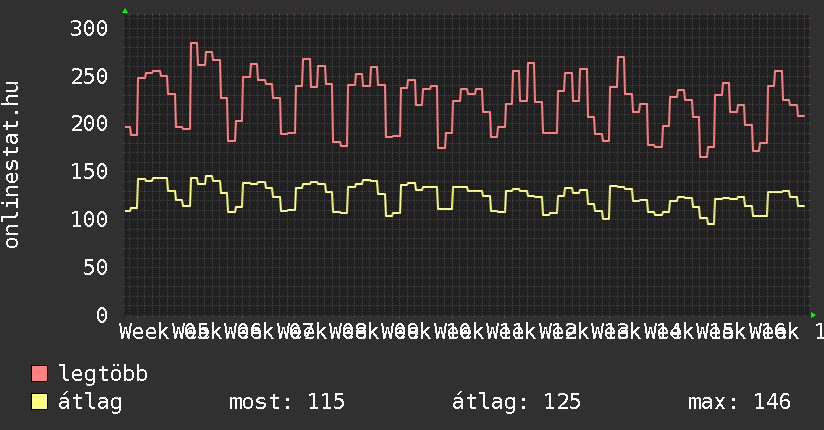Click the 100 y-axis tick label

(88, 219)
